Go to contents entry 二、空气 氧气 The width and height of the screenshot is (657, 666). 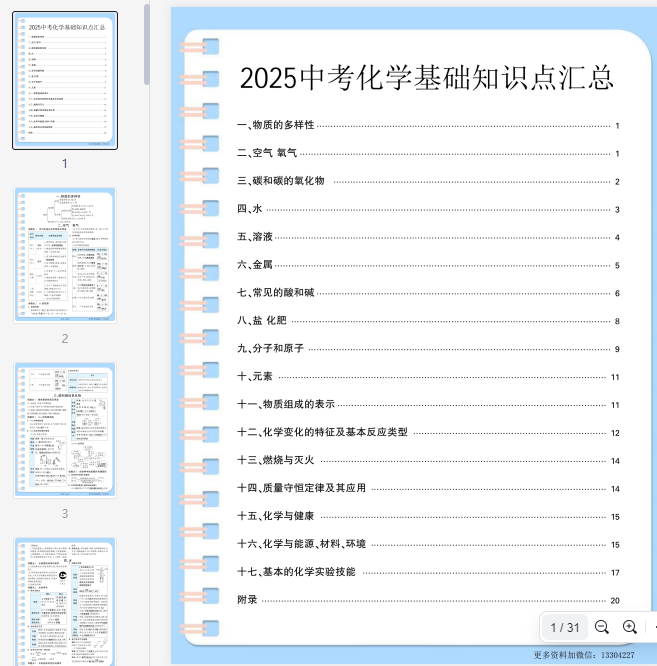pos(267,153)
